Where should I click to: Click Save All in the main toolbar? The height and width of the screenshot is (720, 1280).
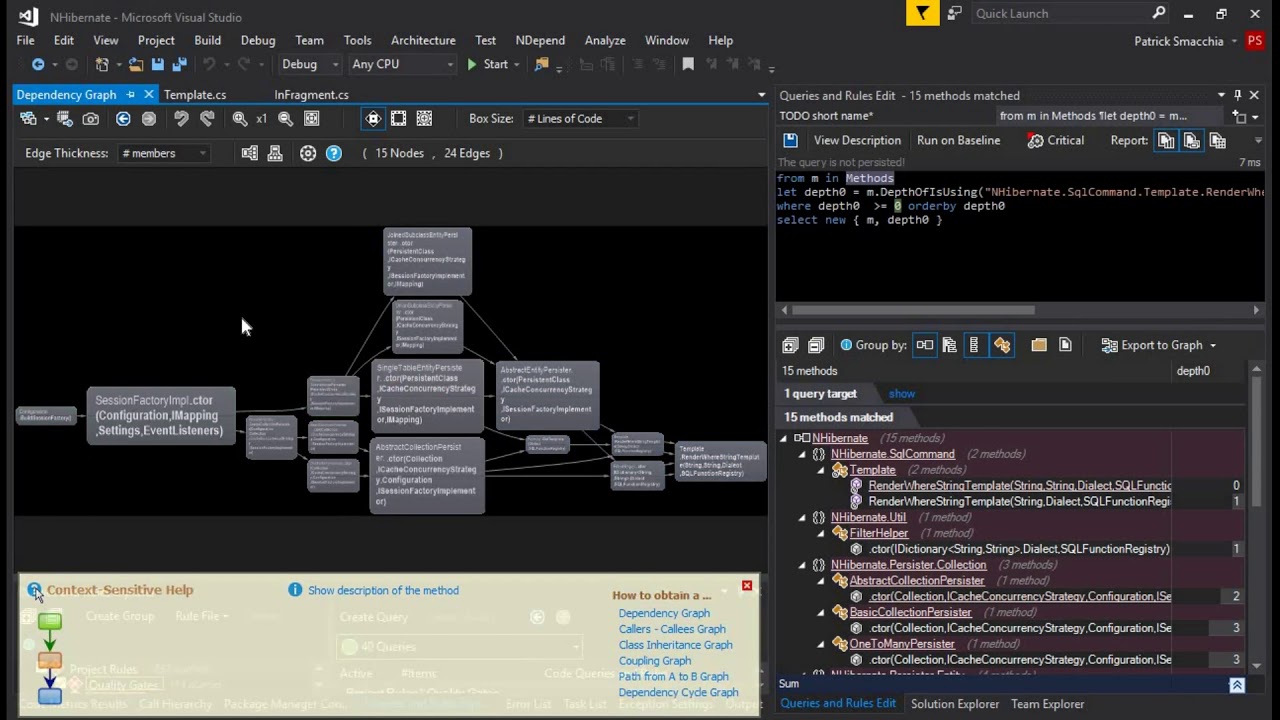179,64
